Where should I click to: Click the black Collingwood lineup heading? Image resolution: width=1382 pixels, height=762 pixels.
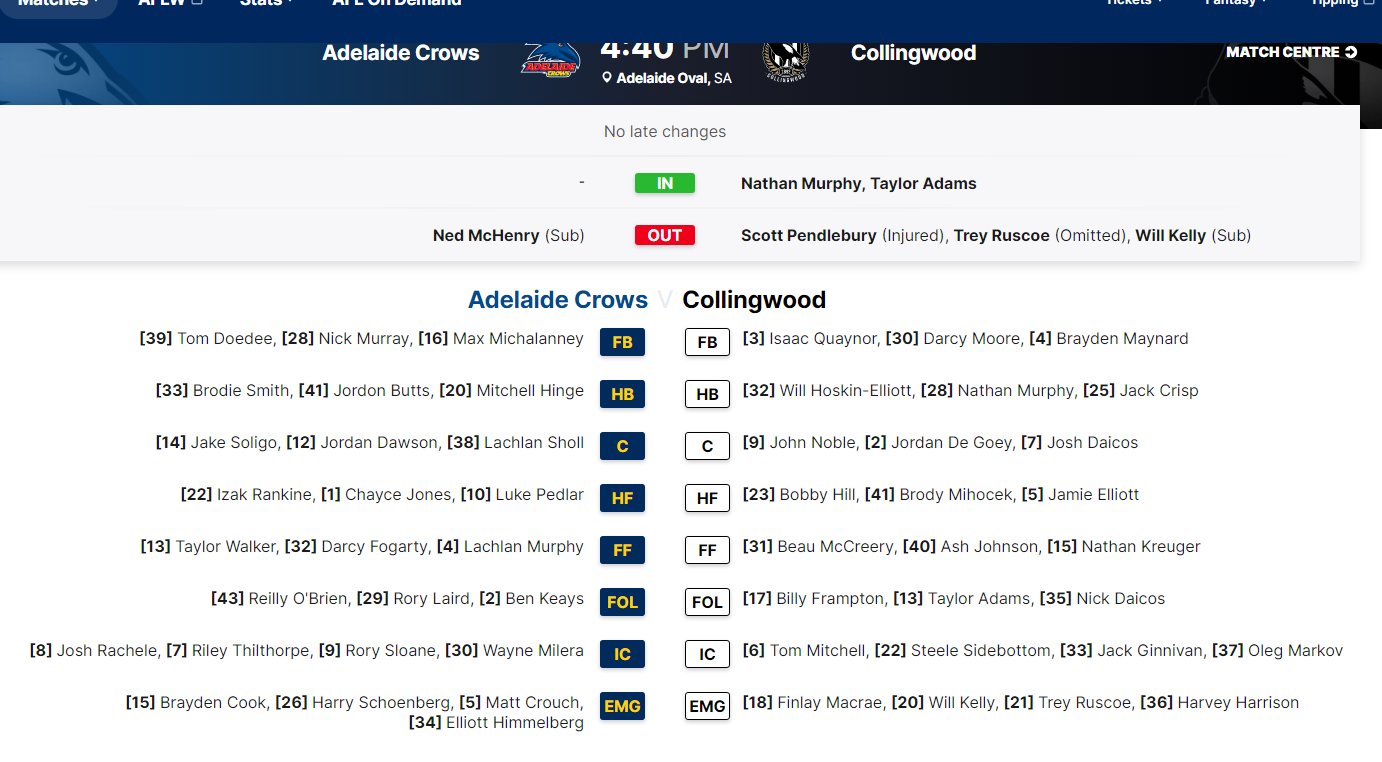[x=754, y=300]
